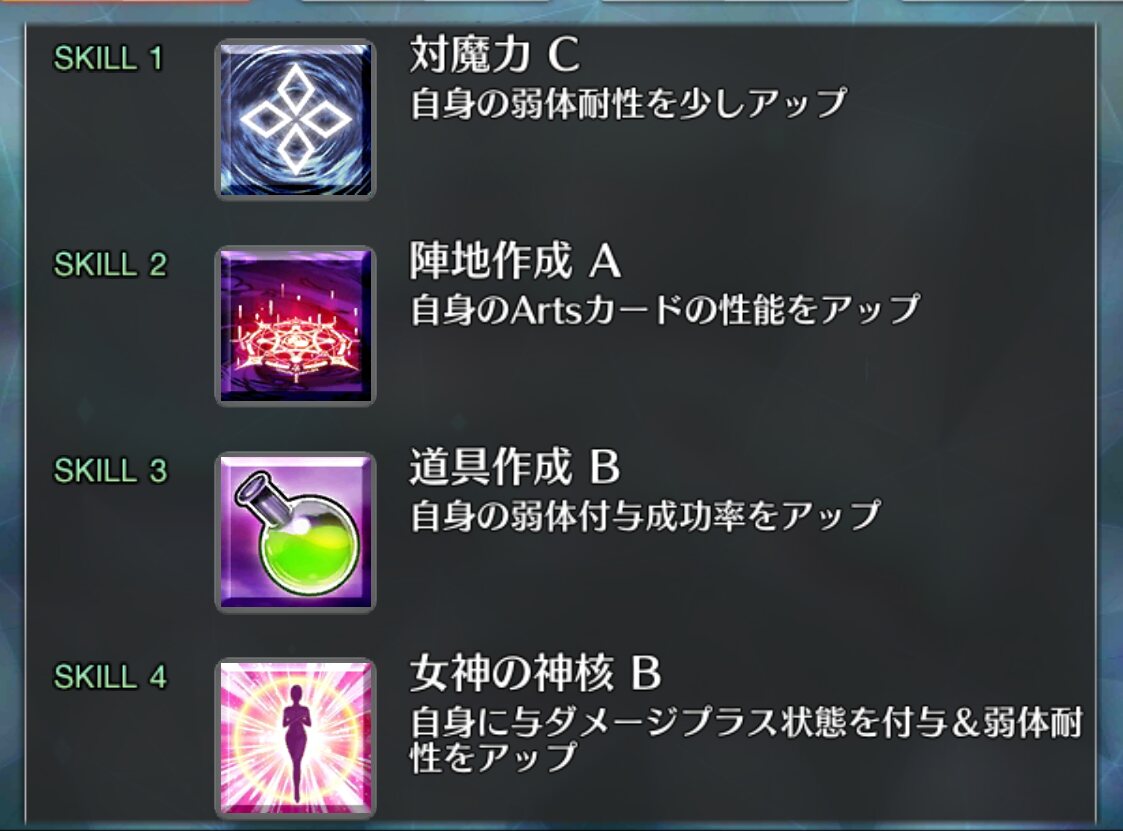Image resolution: width=1123 pixels, height=831 pixels.
Task: Click description 自身のArtsカードの性能をアップ
Action: coord(665,309)
